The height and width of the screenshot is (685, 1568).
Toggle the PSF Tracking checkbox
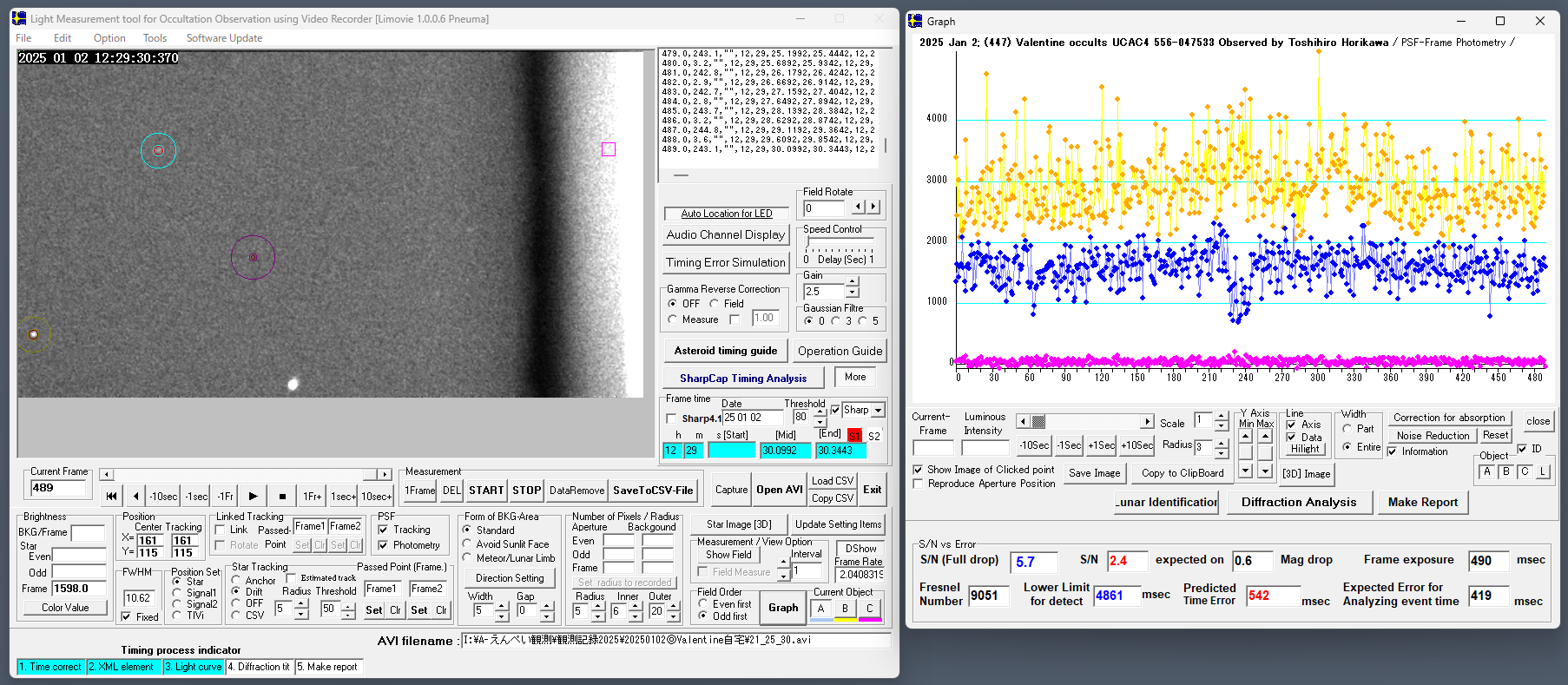point(384,530)
